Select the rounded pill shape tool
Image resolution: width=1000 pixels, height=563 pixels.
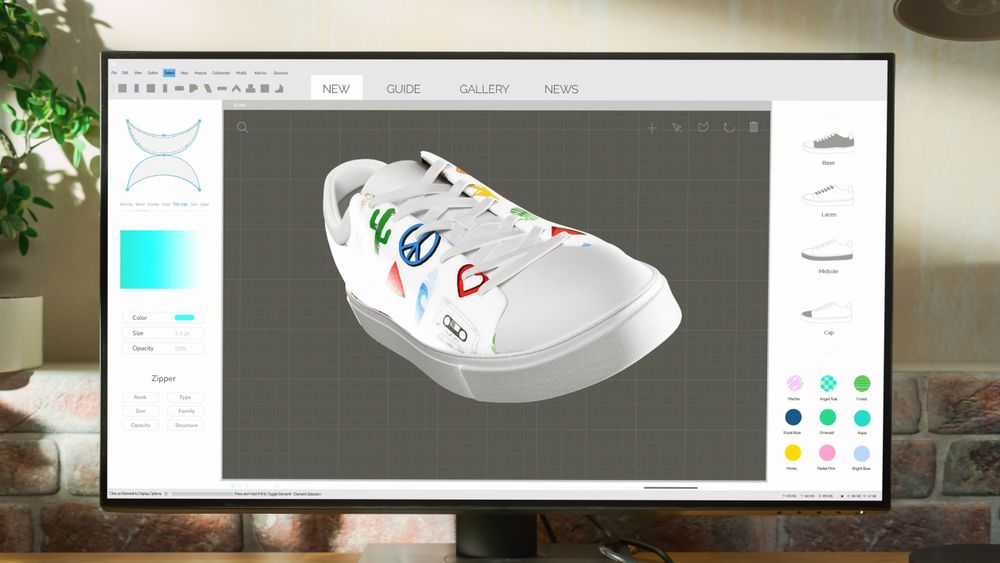(179, 89)
